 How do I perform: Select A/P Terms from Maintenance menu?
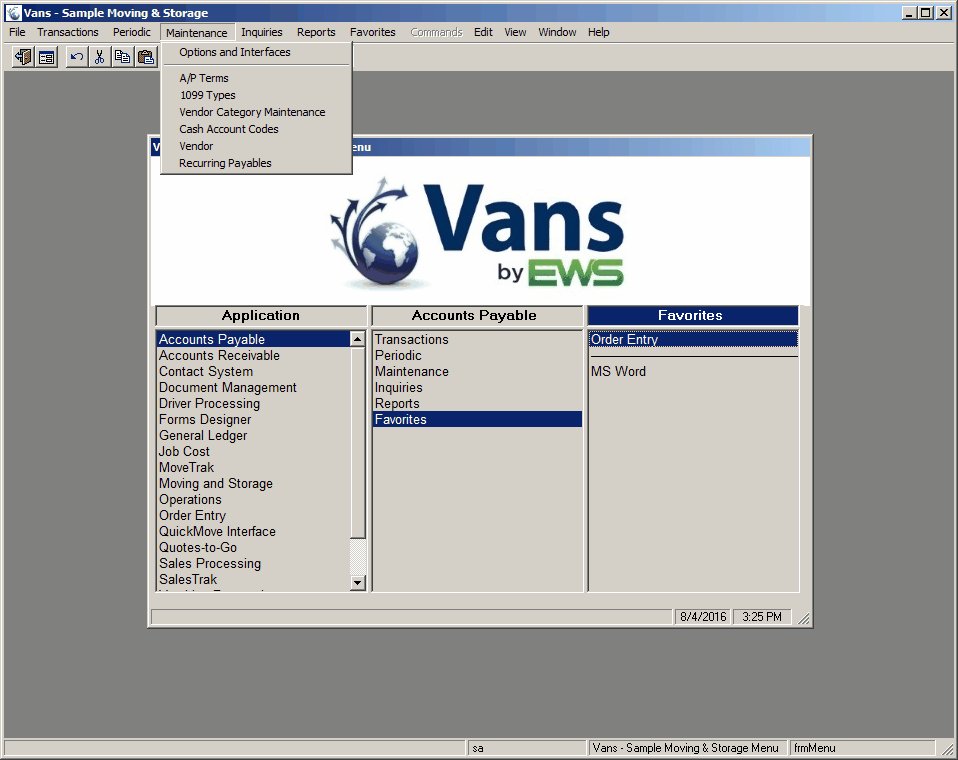point(257,78)
